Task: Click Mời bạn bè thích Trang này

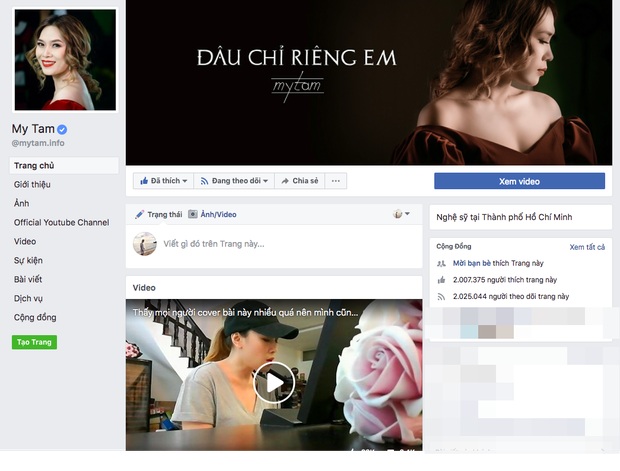Action: click(x=498, y=263)
